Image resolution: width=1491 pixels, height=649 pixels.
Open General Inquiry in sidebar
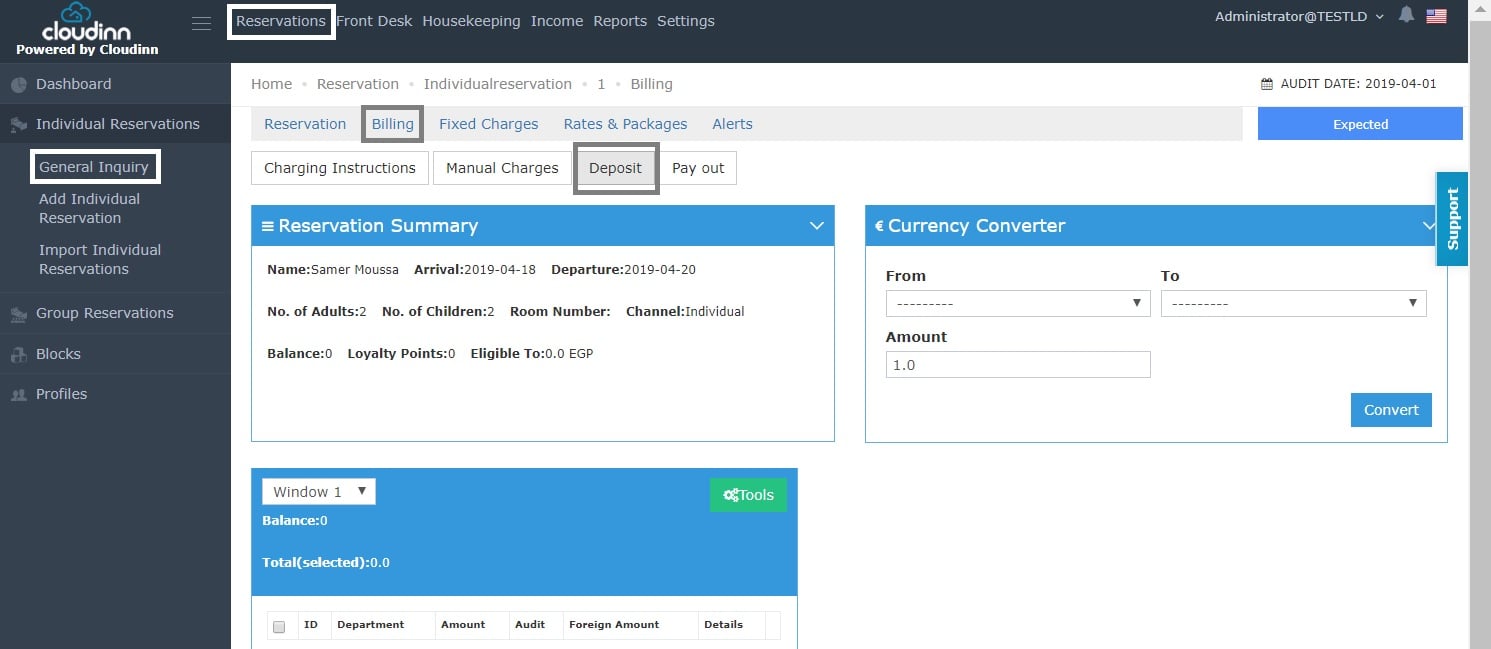point(94,167)
